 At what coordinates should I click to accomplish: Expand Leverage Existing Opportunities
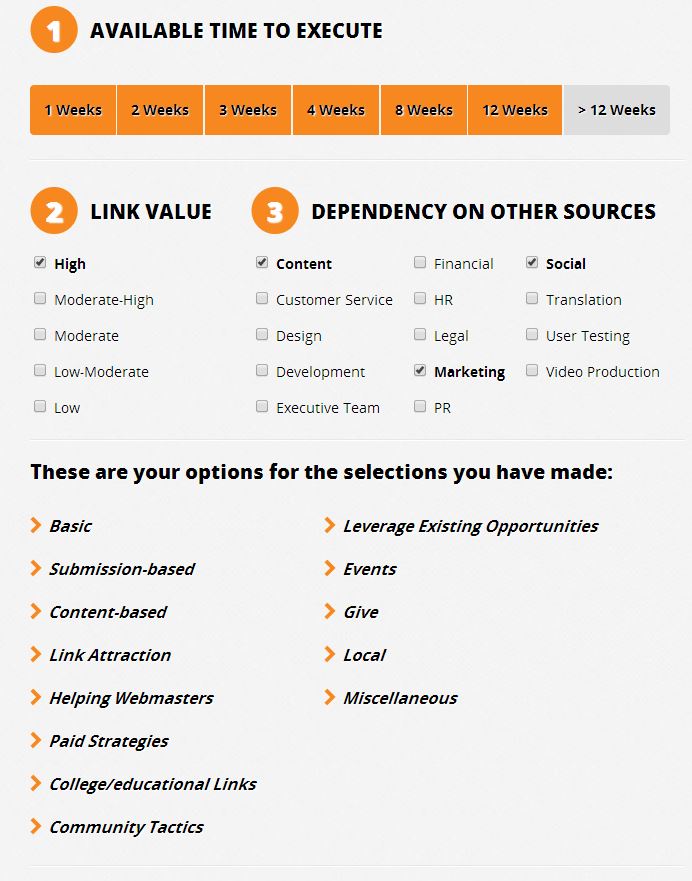coord(471,526)
